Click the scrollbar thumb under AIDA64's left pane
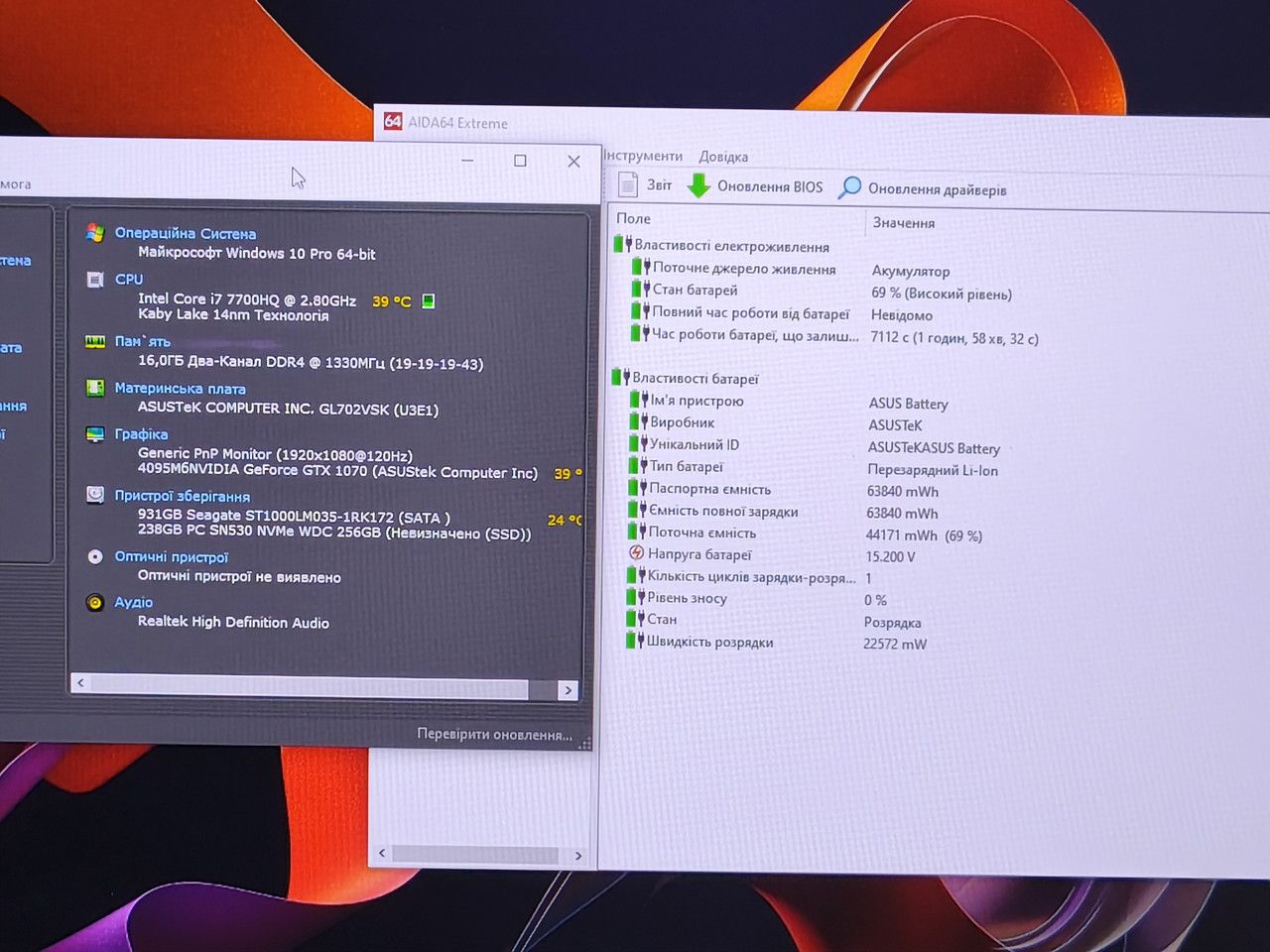 tap(475, 854)
